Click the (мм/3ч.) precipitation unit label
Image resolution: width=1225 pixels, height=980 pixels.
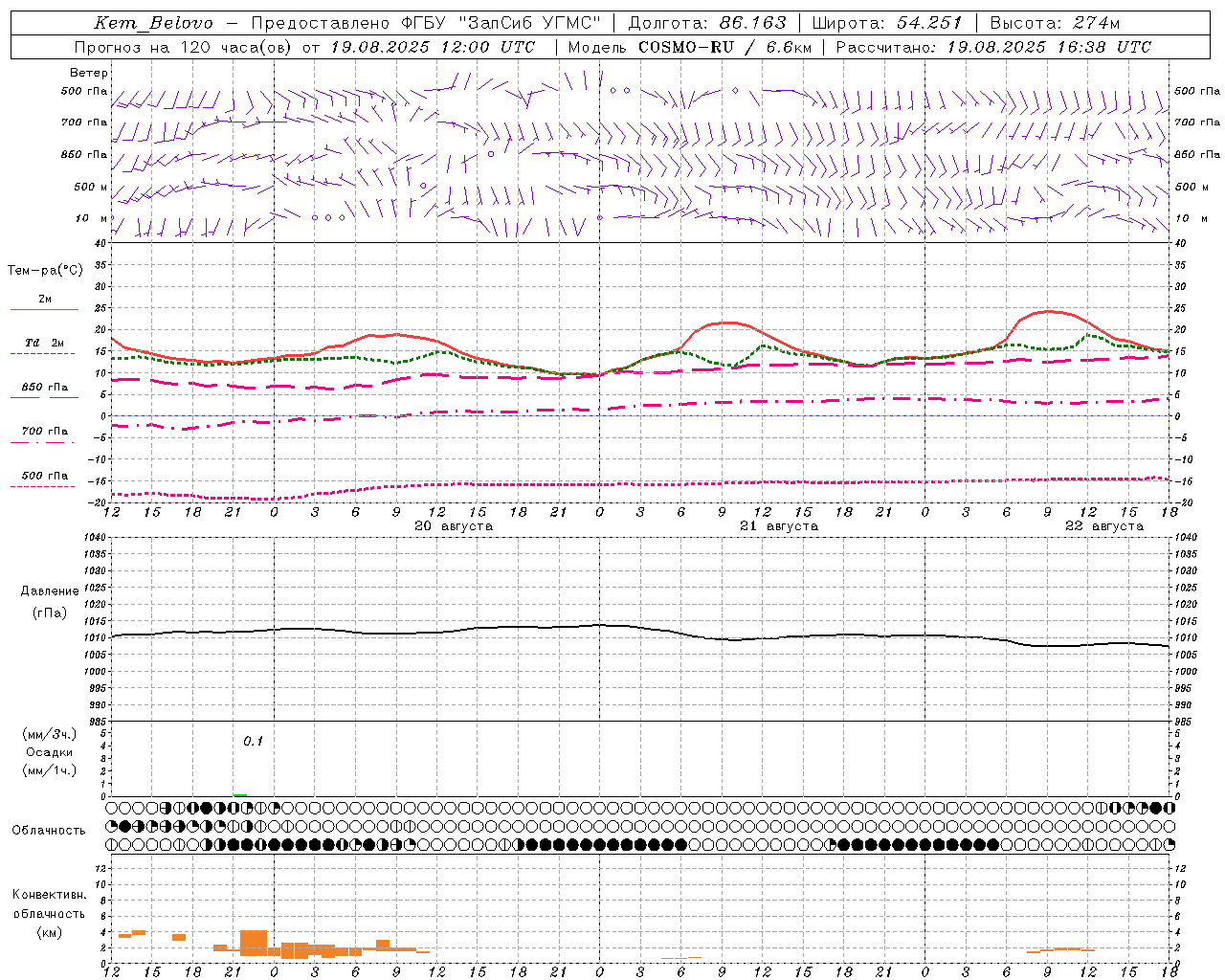point(50,734)
